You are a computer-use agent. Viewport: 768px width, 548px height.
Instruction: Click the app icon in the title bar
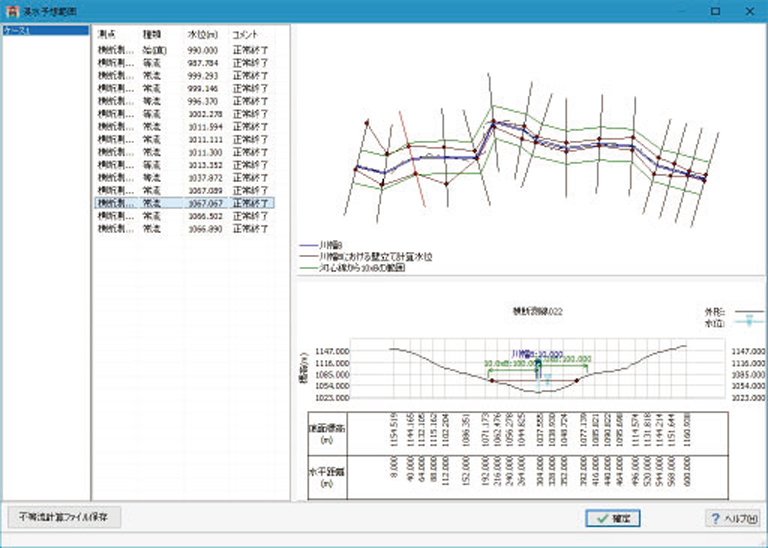click(x=11, y=11)
